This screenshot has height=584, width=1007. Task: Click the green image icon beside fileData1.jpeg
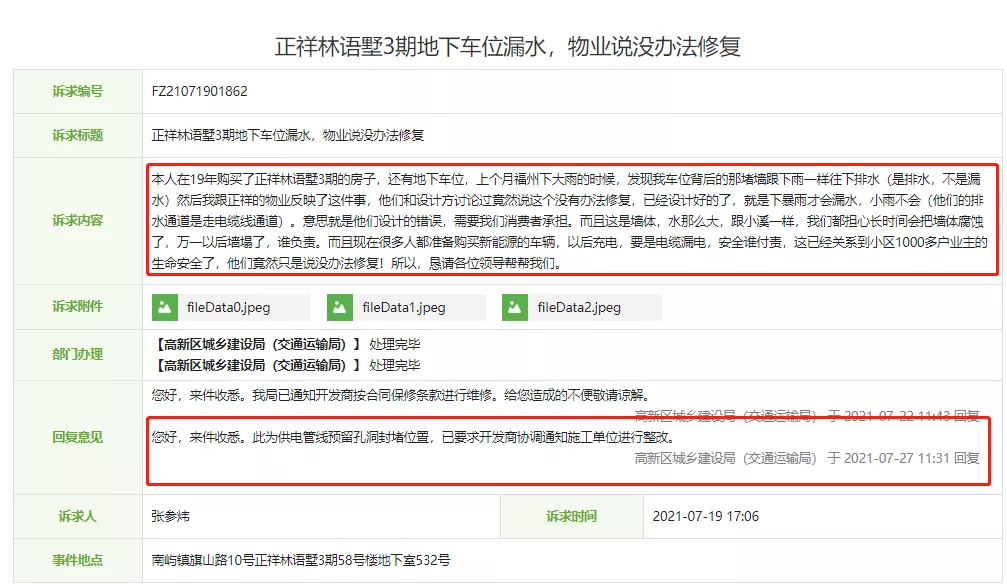[x=342, y=307]
